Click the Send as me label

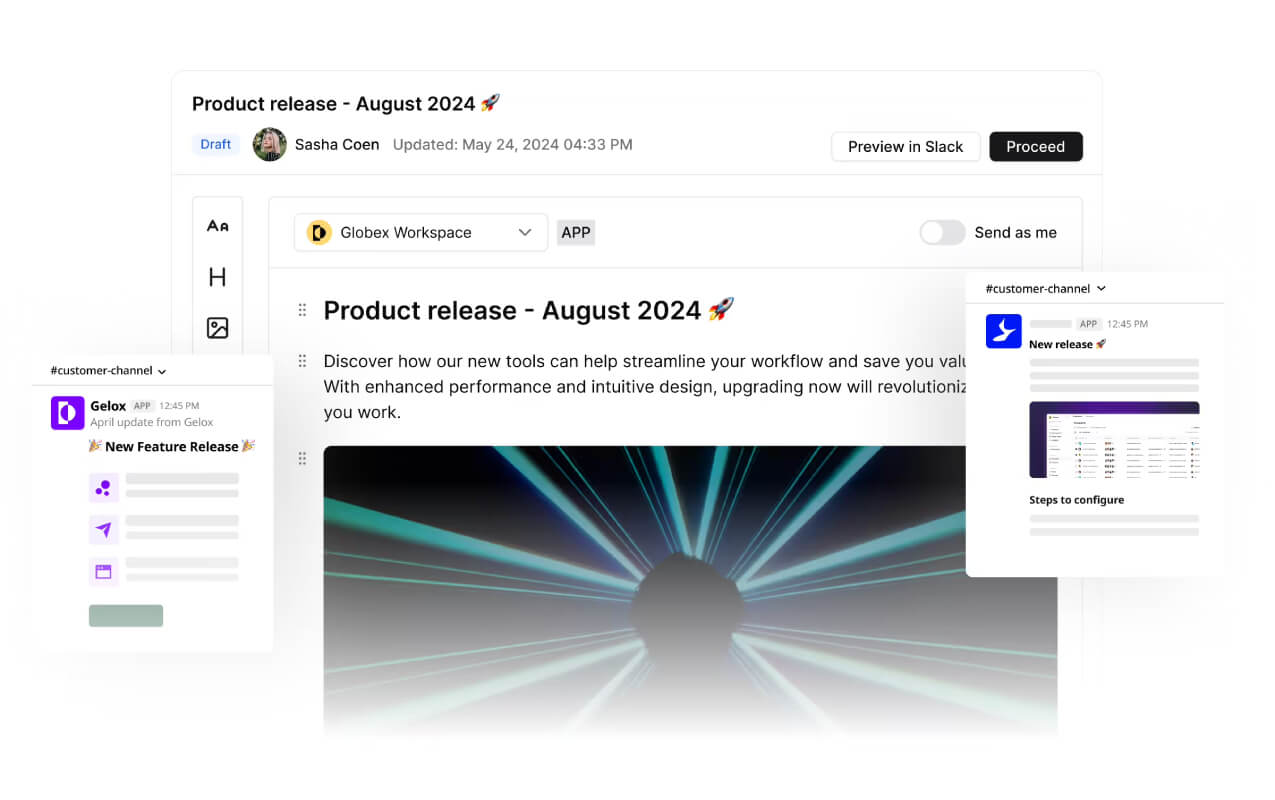[x=1016, y=232]
